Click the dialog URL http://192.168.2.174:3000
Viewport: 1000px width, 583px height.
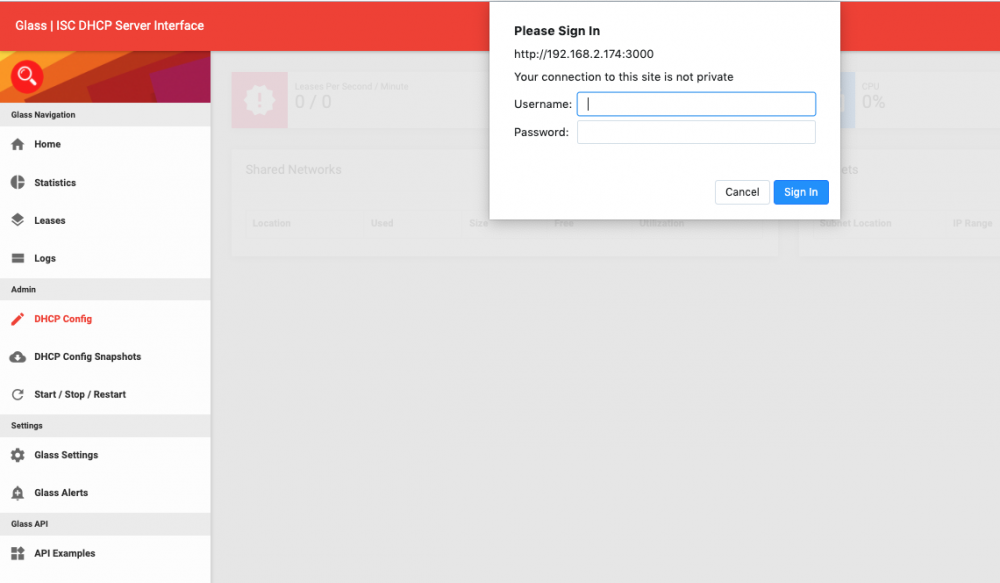584,54
